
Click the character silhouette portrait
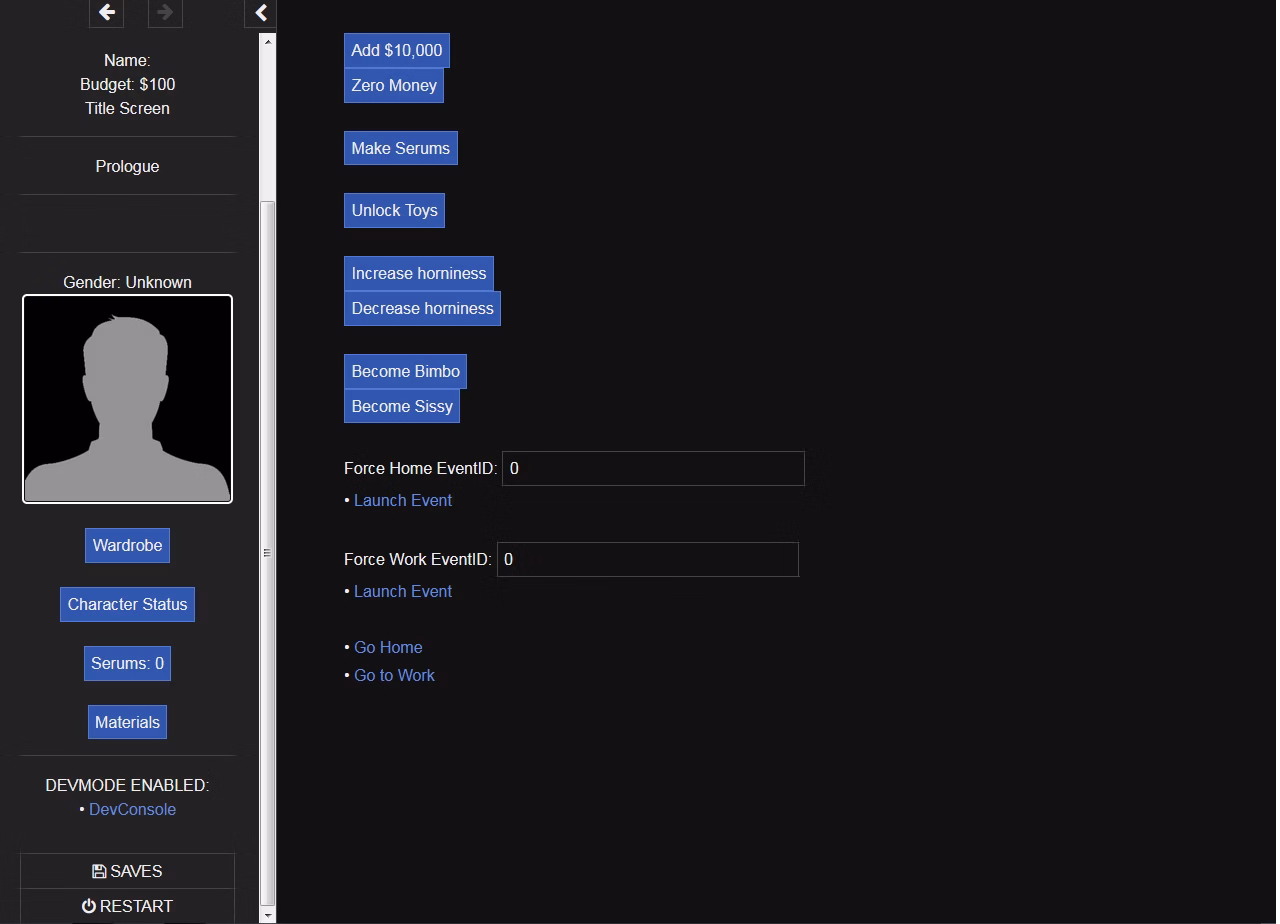tap(127, 399)
